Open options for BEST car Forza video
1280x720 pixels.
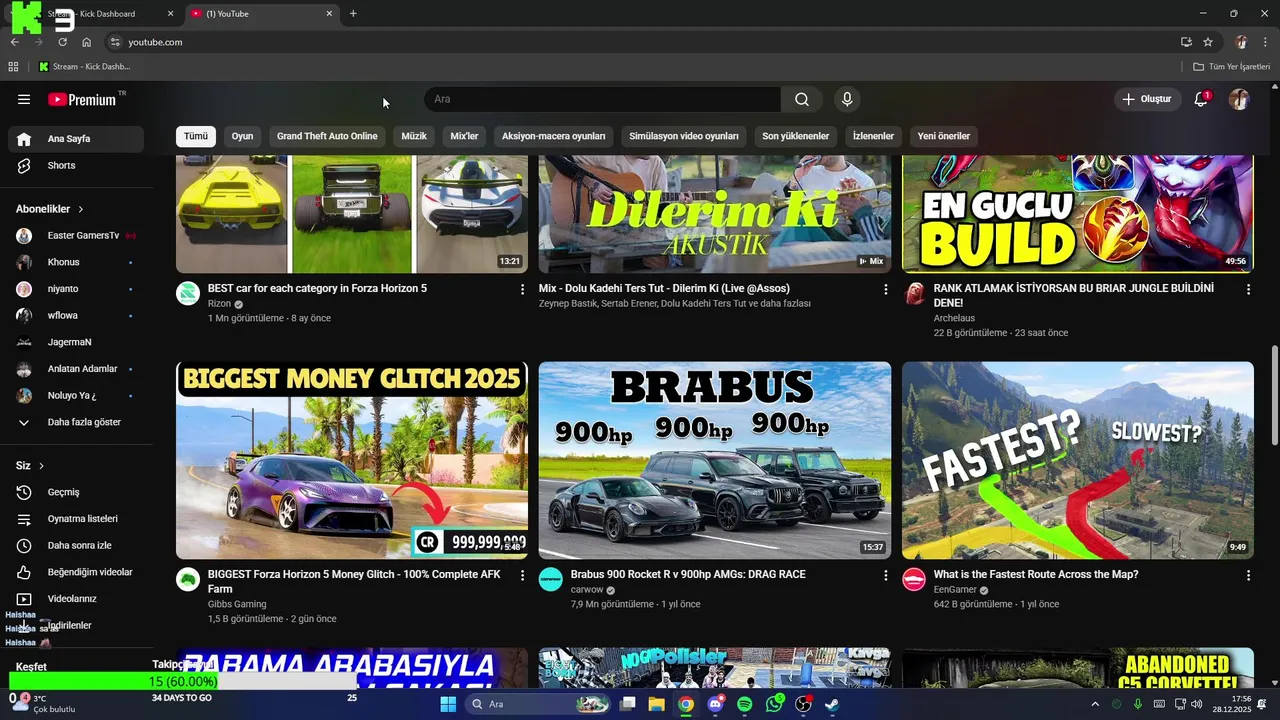coord(522,289)
